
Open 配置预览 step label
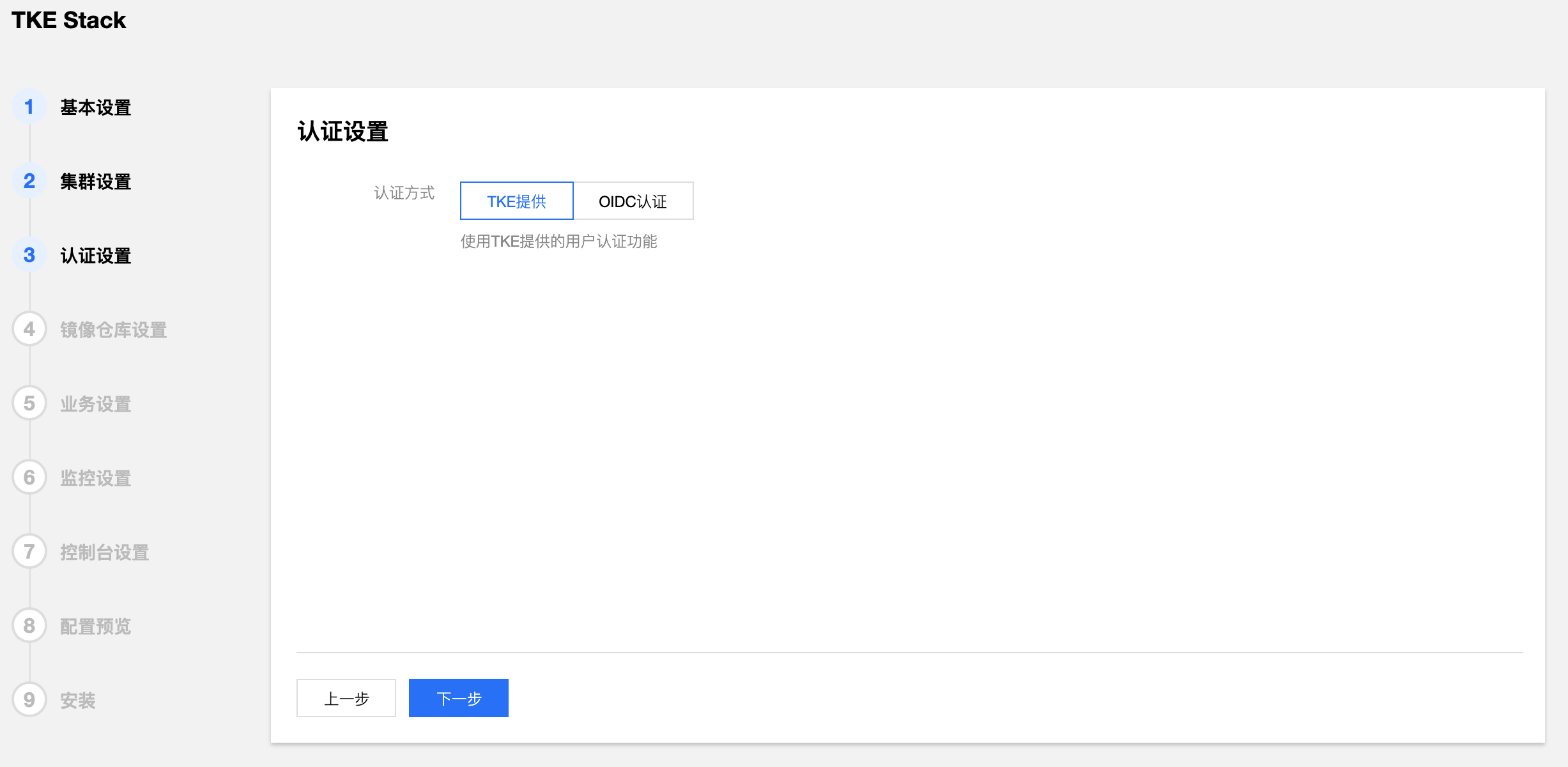point(96,626)
